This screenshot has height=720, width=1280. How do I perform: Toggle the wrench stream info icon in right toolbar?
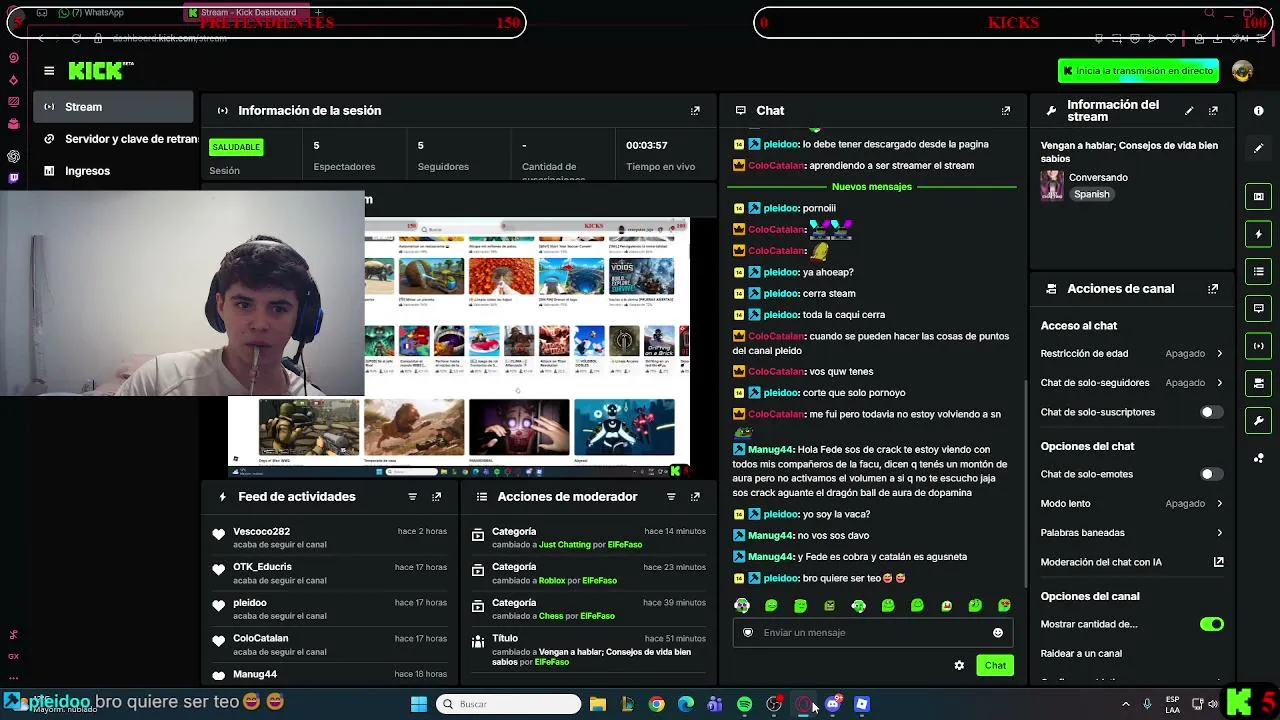(1259, 420)
